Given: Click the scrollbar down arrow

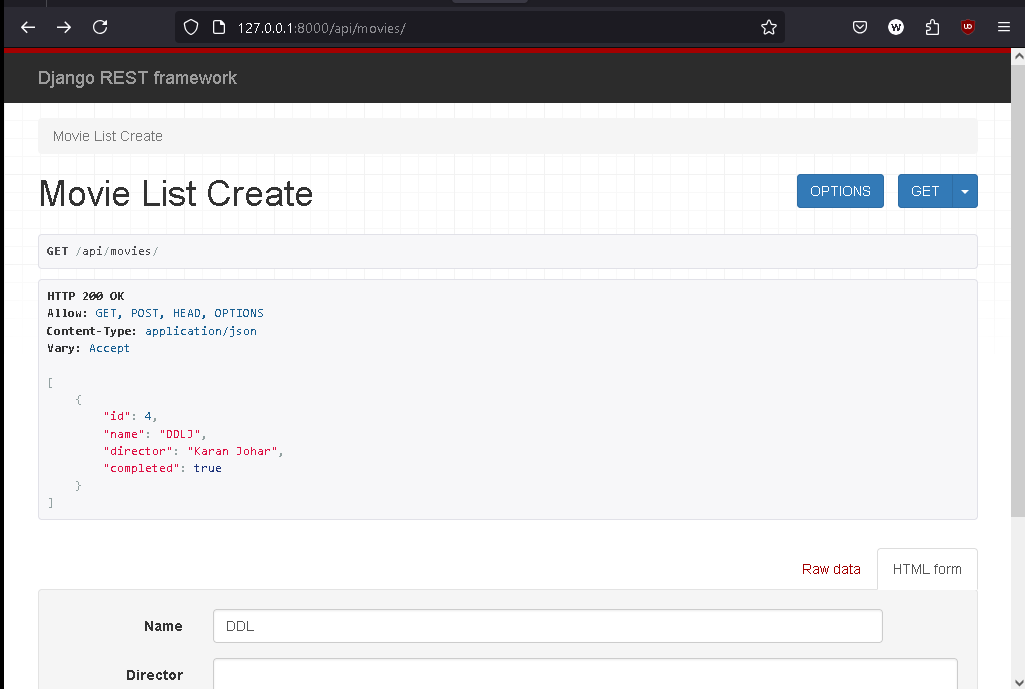Looking at the screenshot, I should point(1018,682).
